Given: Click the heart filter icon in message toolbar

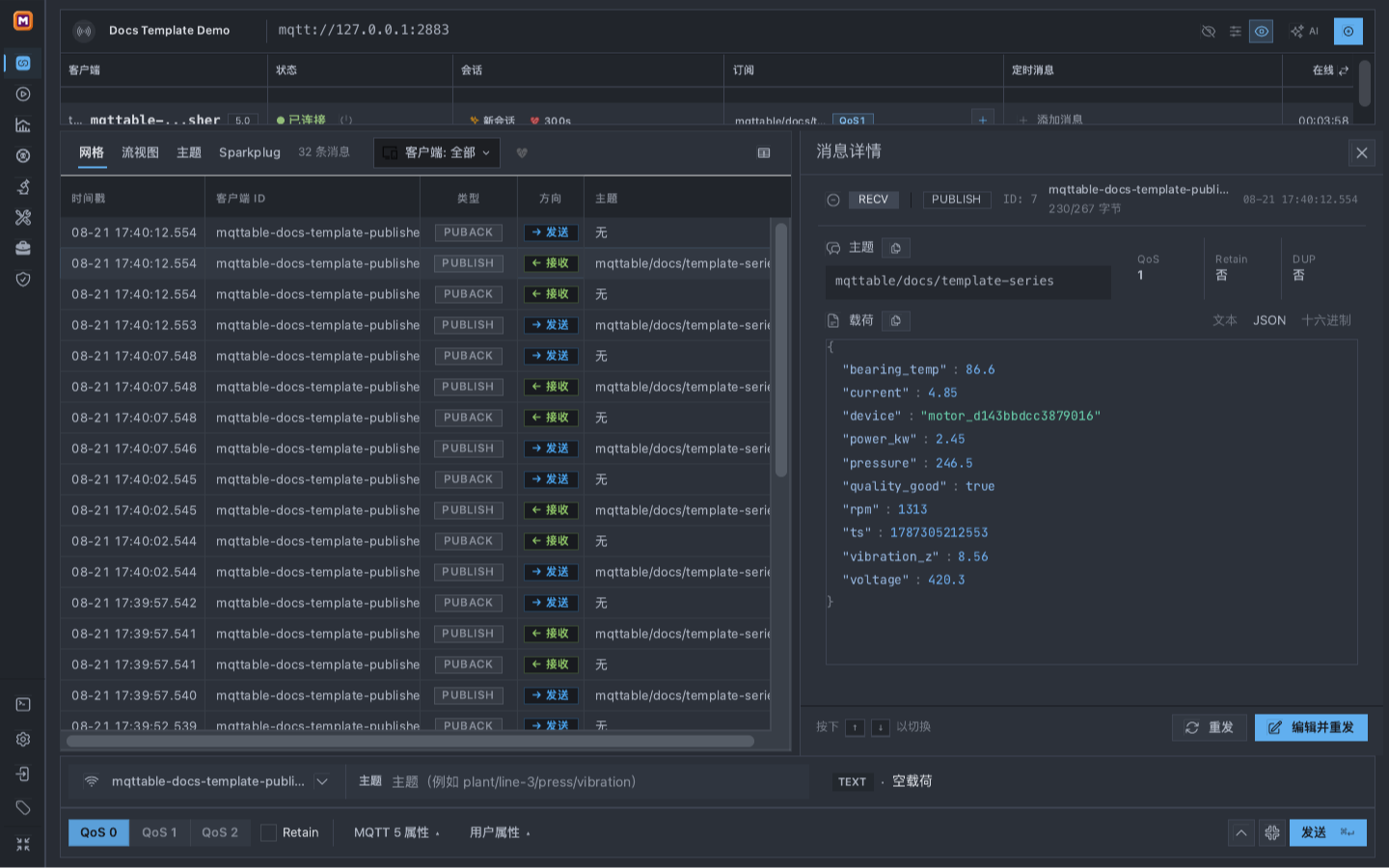Looking at the screenshot, I should [522, 152].
